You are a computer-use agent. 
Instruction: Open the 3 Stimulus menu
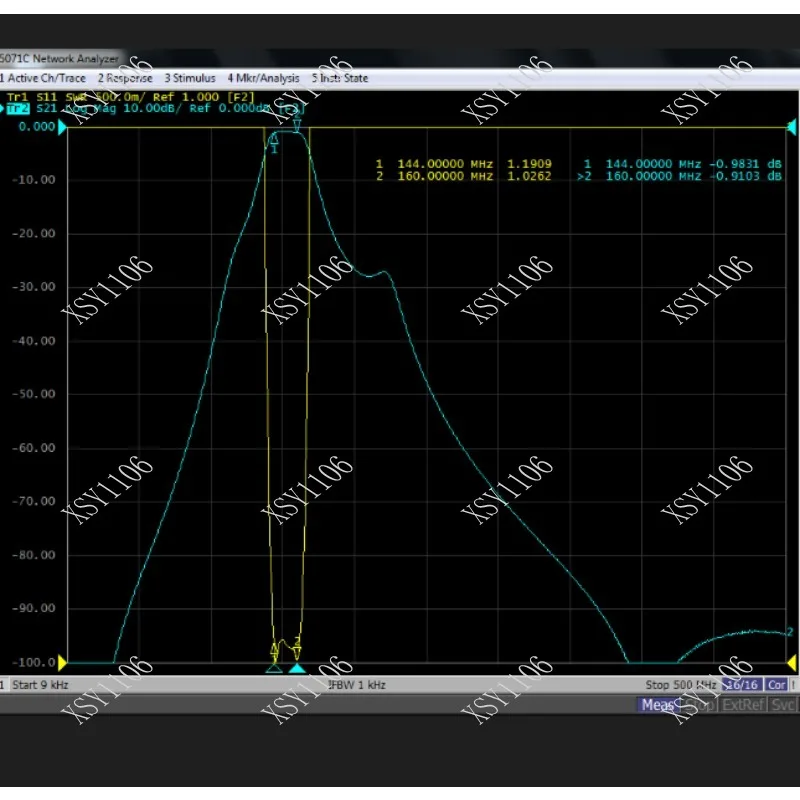coord(190,78)
